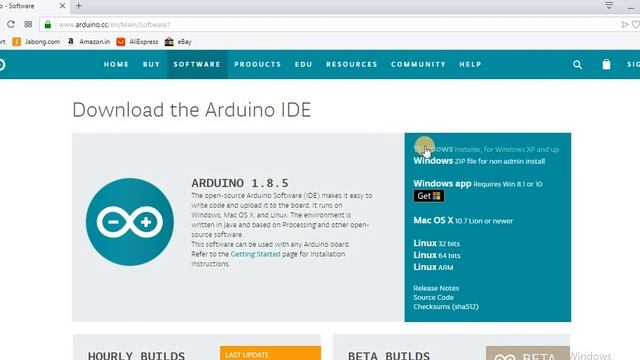
Task: Open the Checksums (sha512) link
Action: [x=446, y=307]
